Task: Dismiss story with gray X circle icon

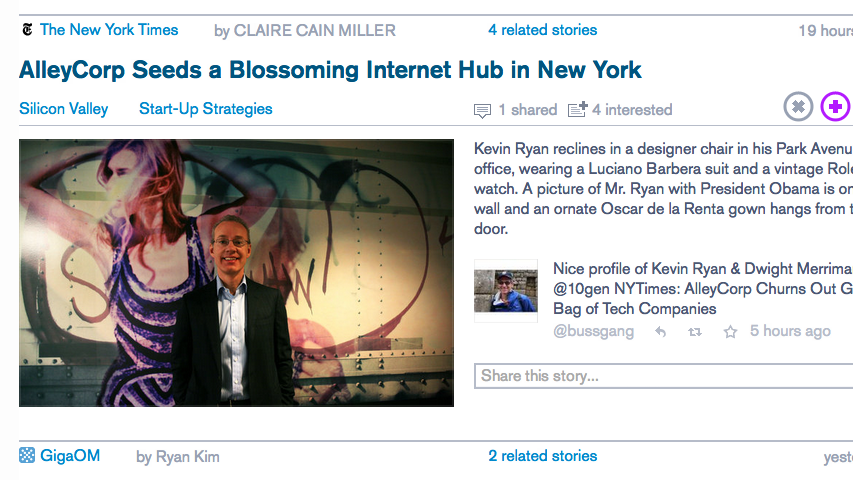Action: coord(798,107)
